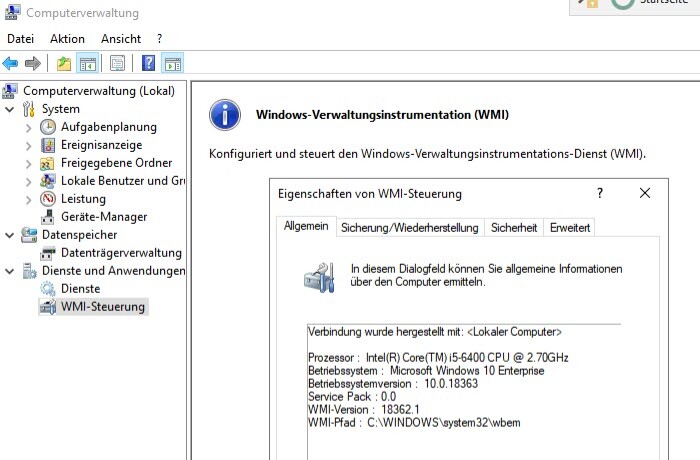Click the Aufgabenplanung clock icon
This screenshot has height=460, width=700.
pos(48,127)
